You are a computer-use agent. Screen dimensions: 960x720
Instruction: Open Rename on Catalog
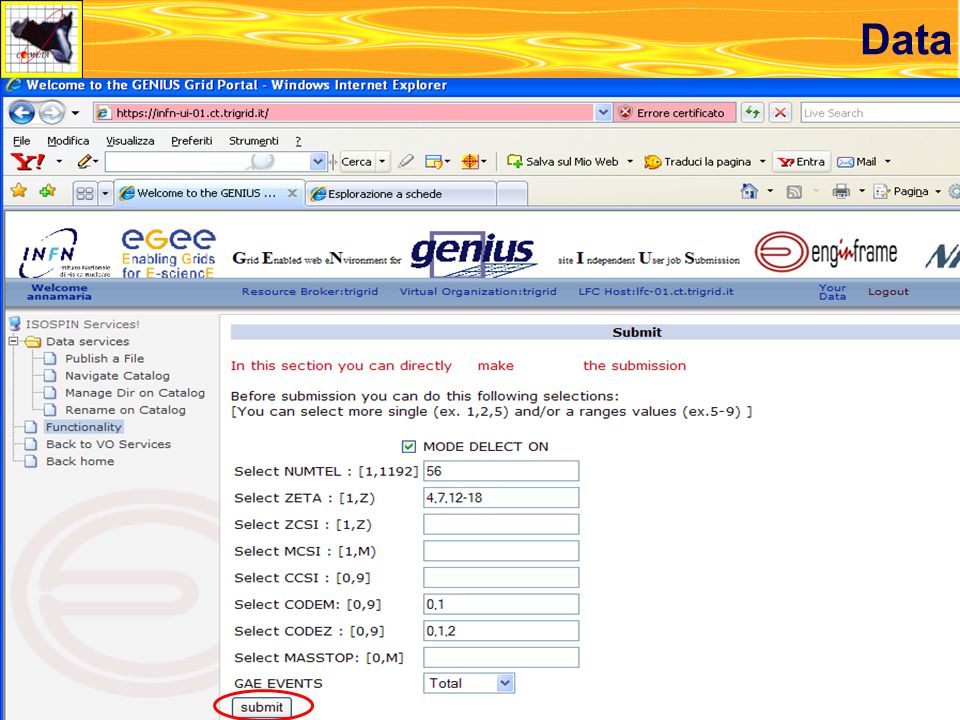(x=126, y=410)
